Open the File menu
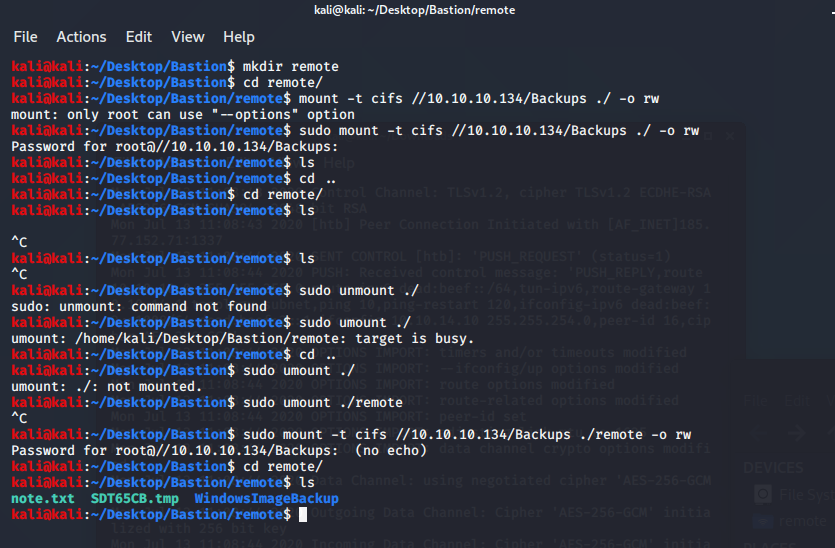 point(25,37)
